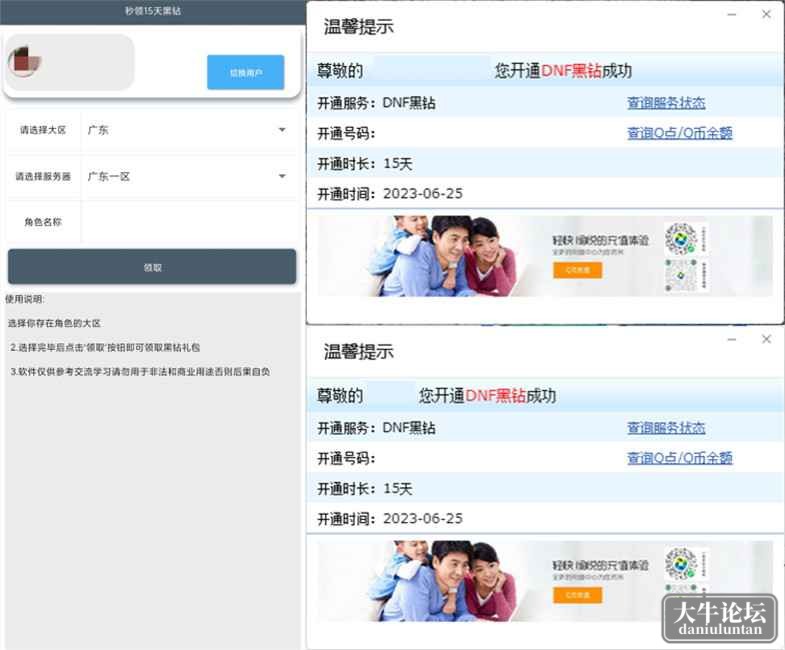Click 温馨提示 title of upper dialog
The height and width of the screenshot is (650, 785).
point(358,27)
